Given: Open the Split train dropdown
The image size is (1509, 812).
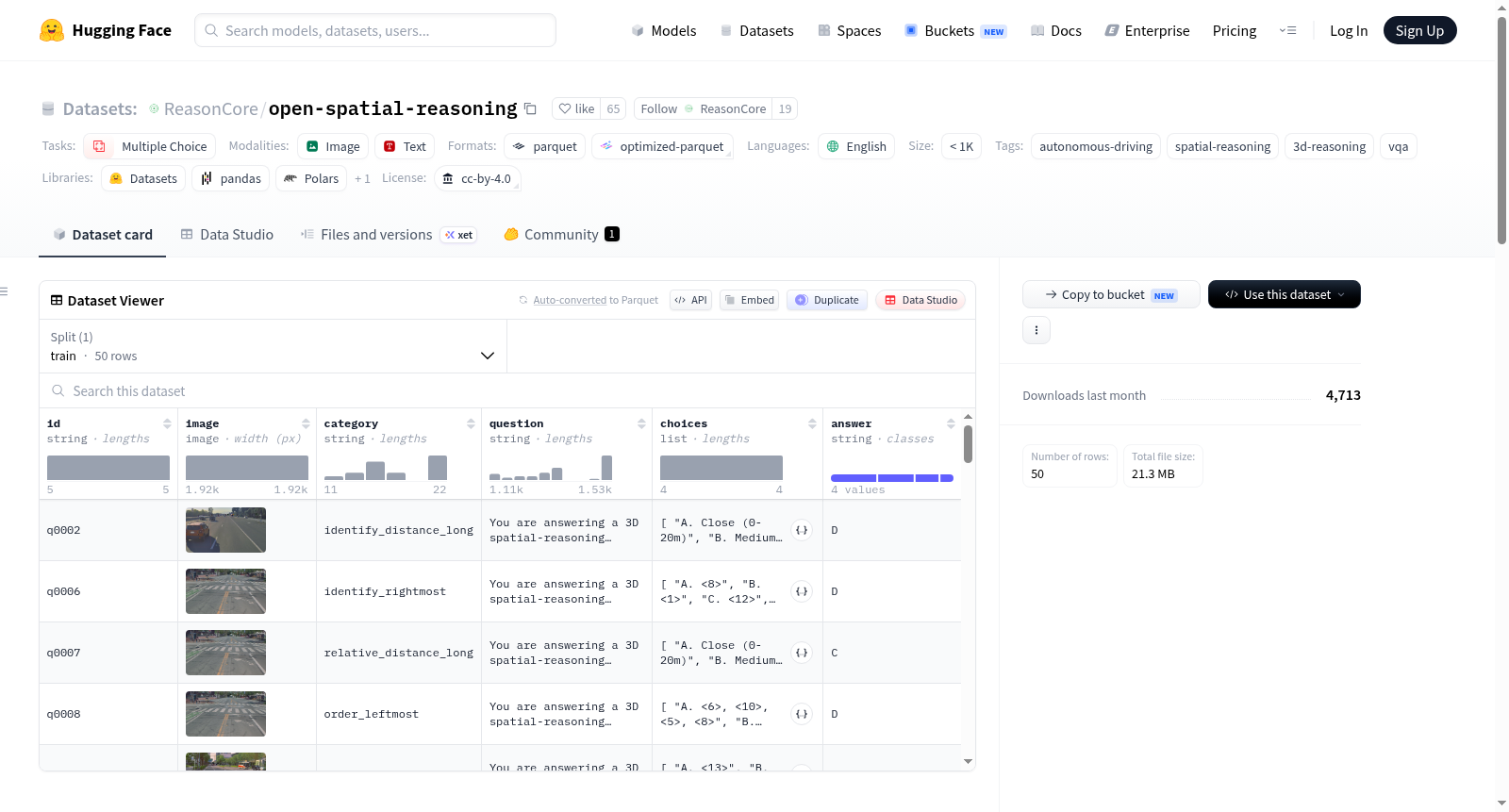Looking at the screenshot, I should tap(273, 346).
